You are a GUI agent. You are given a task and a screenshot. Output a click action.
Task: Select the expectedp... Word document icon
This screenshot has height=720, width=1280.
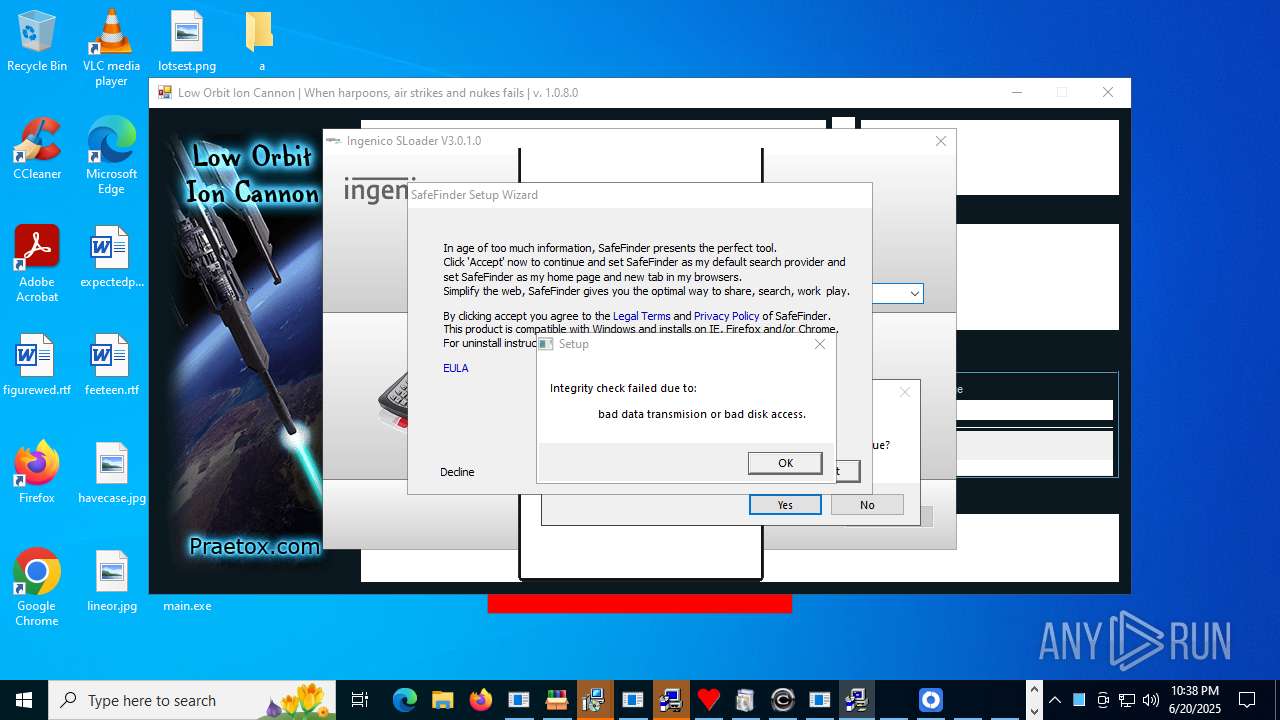[111, 257]
